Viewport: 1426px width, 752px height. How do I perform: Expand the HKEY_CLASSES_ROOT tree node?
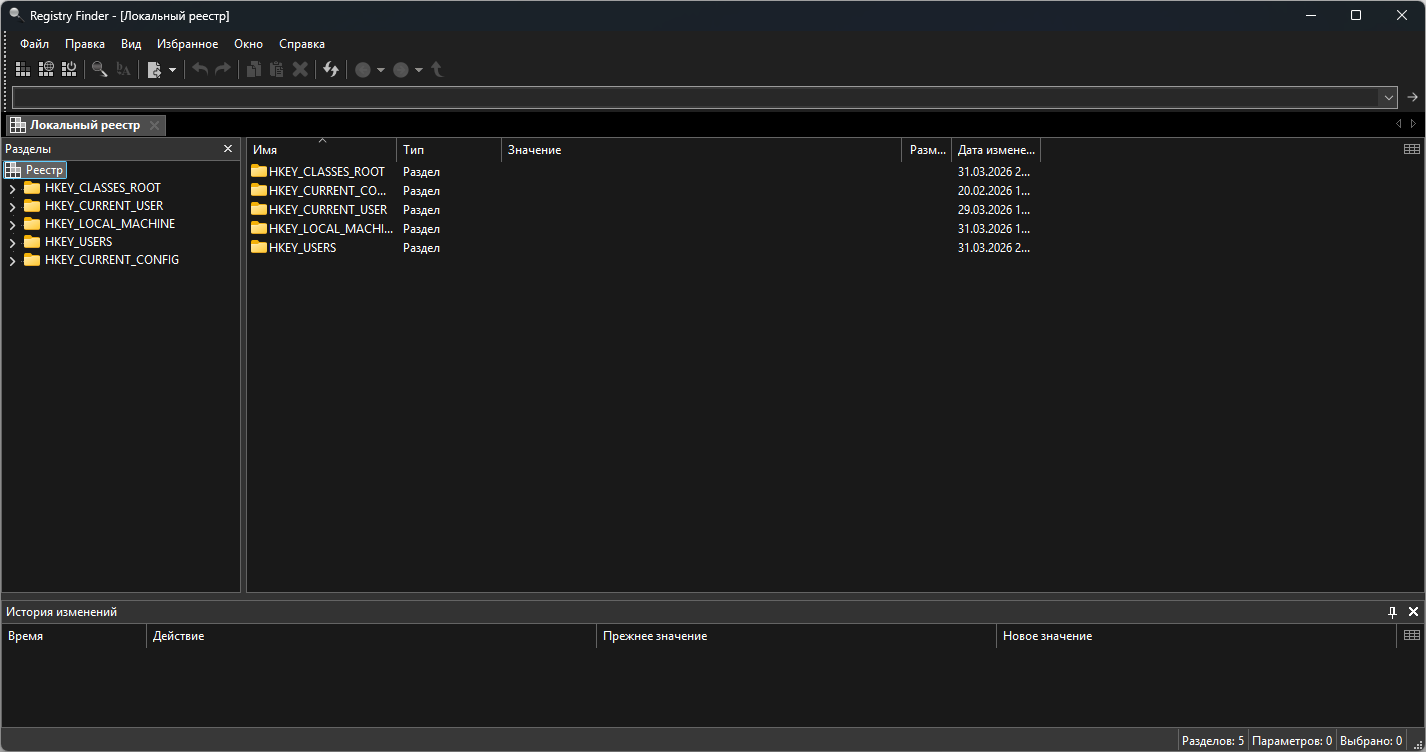click(x=12, y=188)
